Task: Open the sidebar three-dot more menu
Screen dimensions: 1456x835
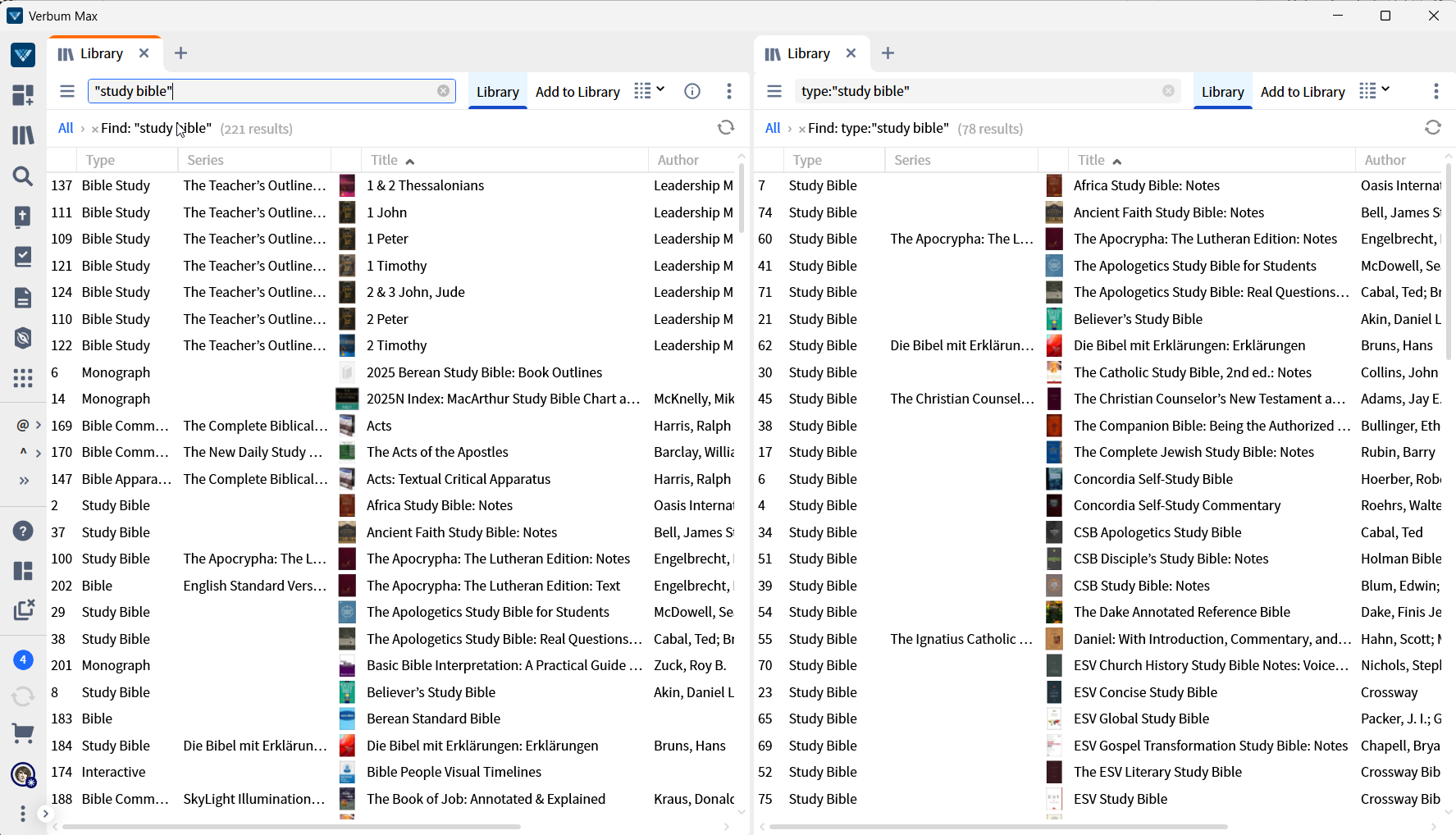Action: point(23,813)
